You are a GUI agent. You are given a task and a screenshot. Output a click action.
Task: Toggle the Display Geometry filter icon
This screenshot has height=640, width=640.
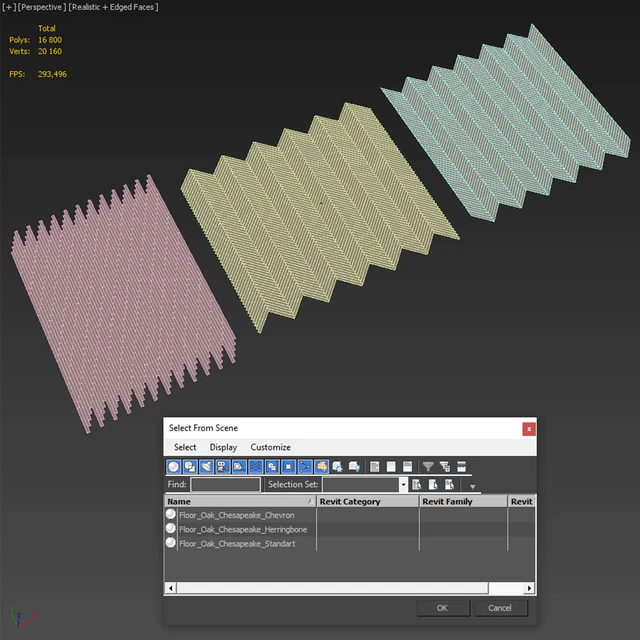click(173, 466)
